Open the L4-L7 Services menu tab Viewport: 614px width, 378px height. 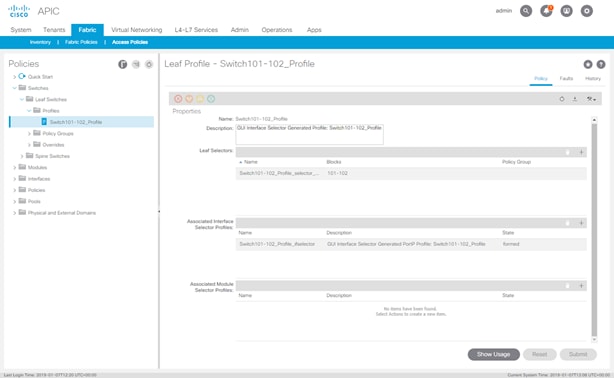pos(196,30)
